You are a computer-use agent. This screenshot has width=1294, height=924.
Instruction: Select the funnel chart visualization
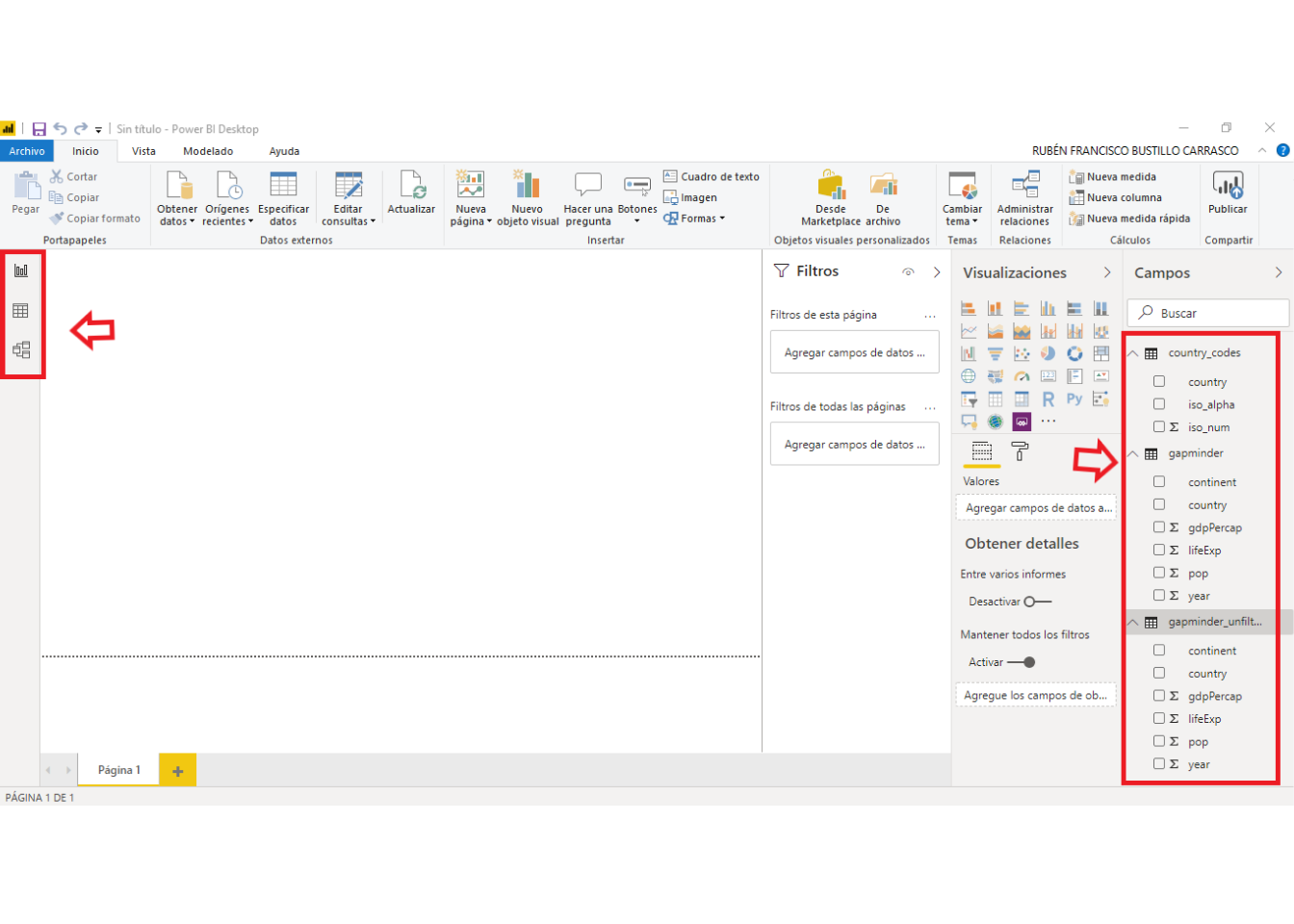coord(996,353)
